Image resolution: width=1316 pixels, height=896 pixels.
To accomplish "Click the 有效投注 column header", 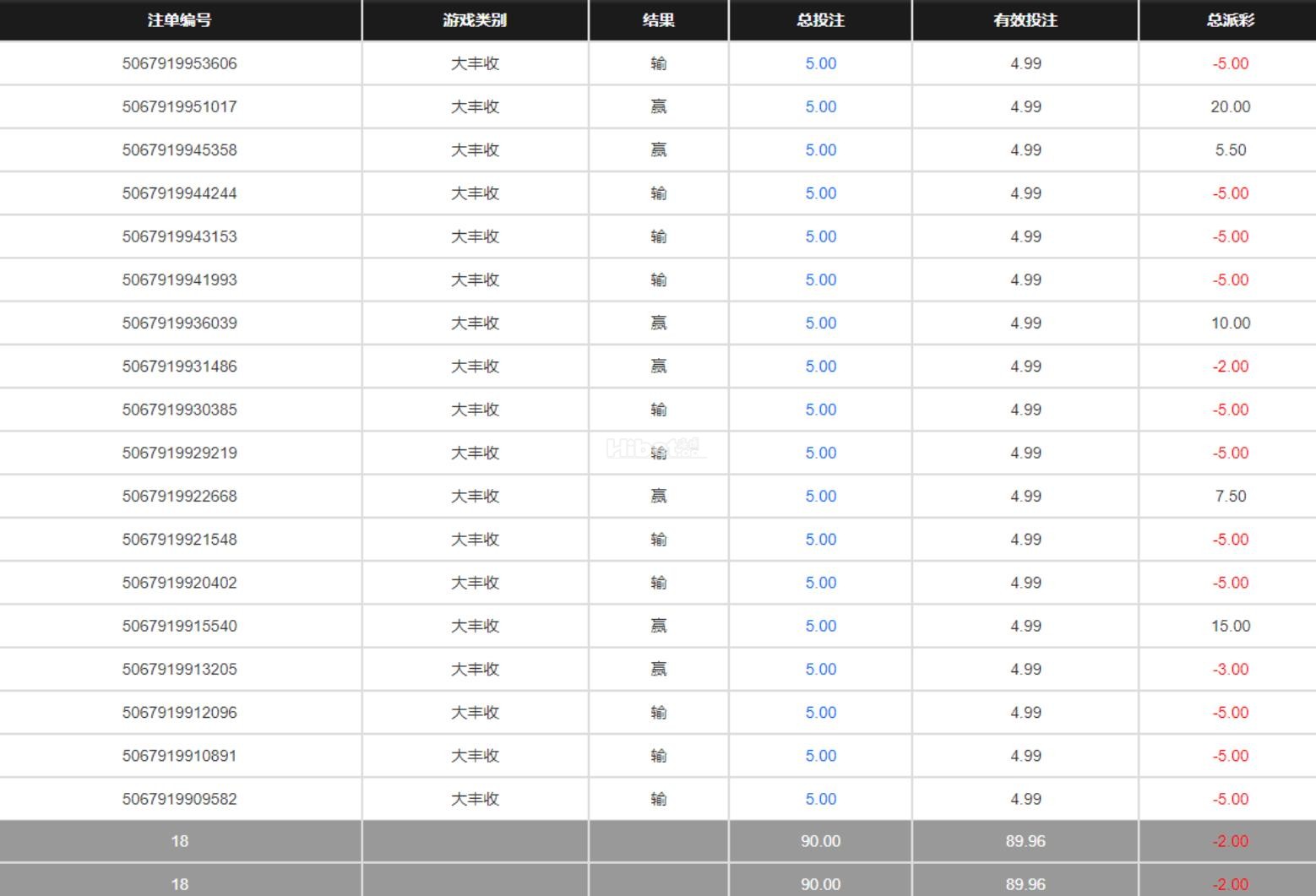I will point(1025,20).
